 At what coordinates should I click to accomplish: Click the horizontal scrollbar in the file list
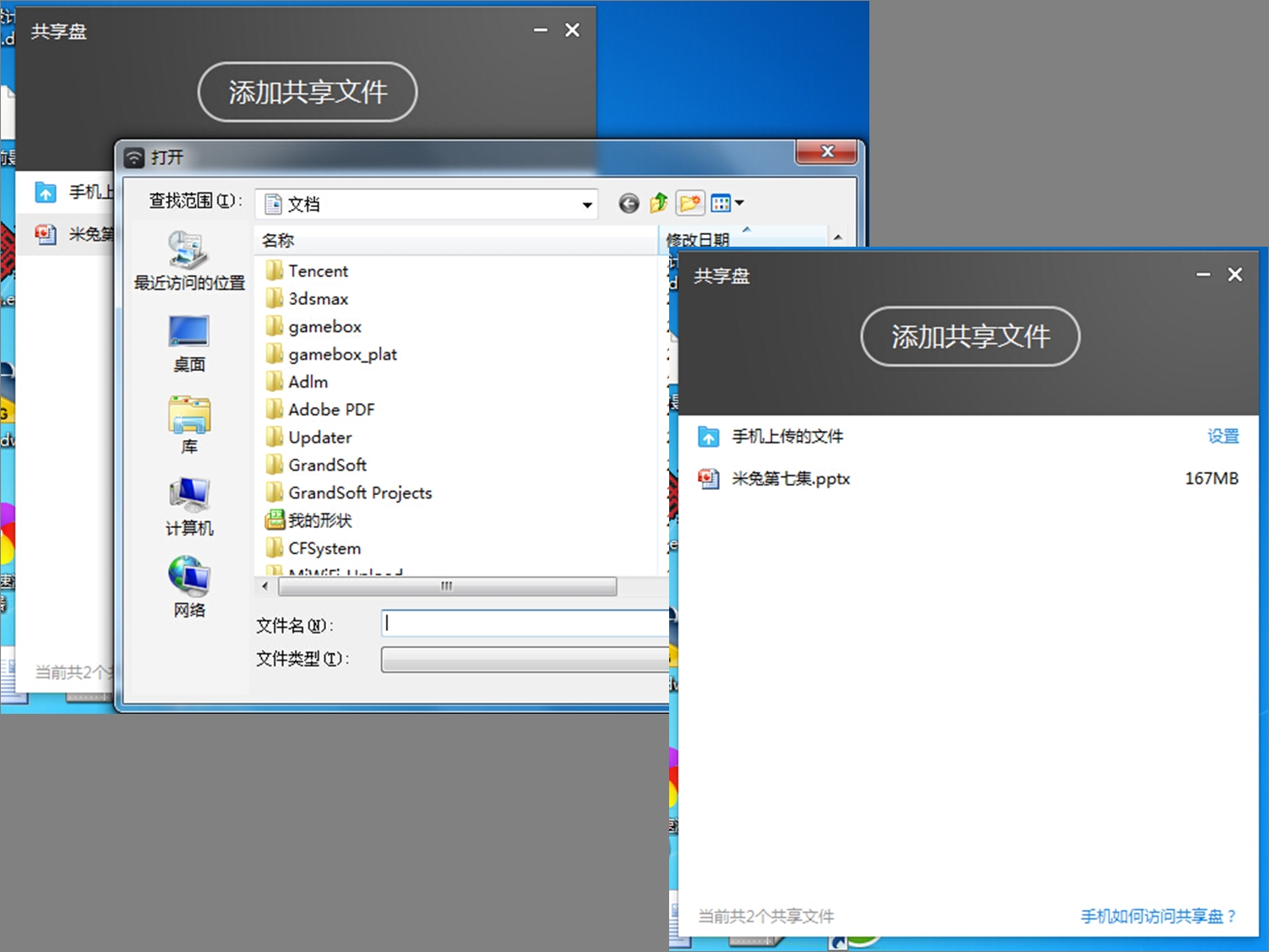445,586
